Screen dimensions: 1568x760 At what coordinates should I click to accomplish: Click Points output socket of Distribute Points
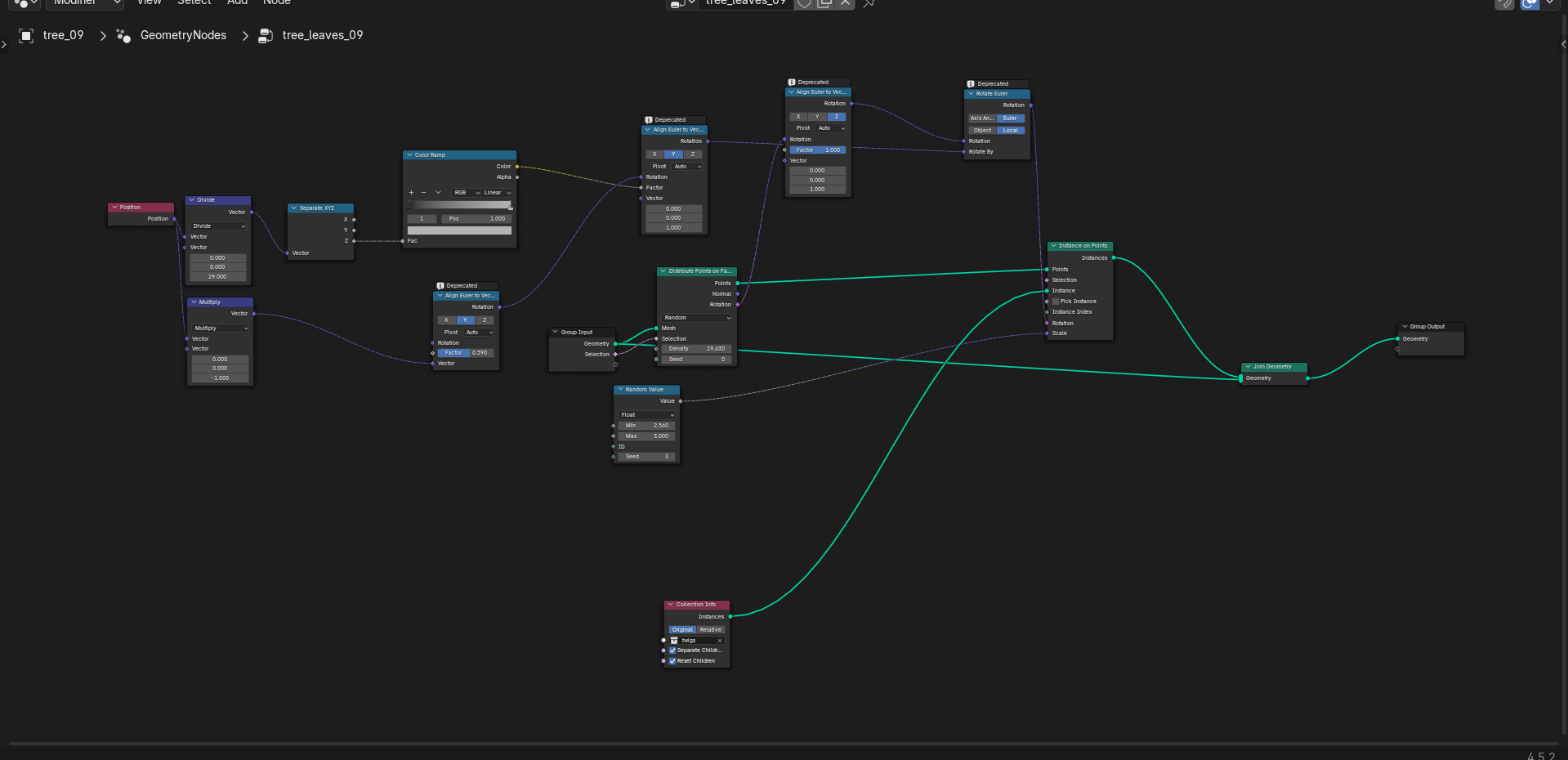738,284
